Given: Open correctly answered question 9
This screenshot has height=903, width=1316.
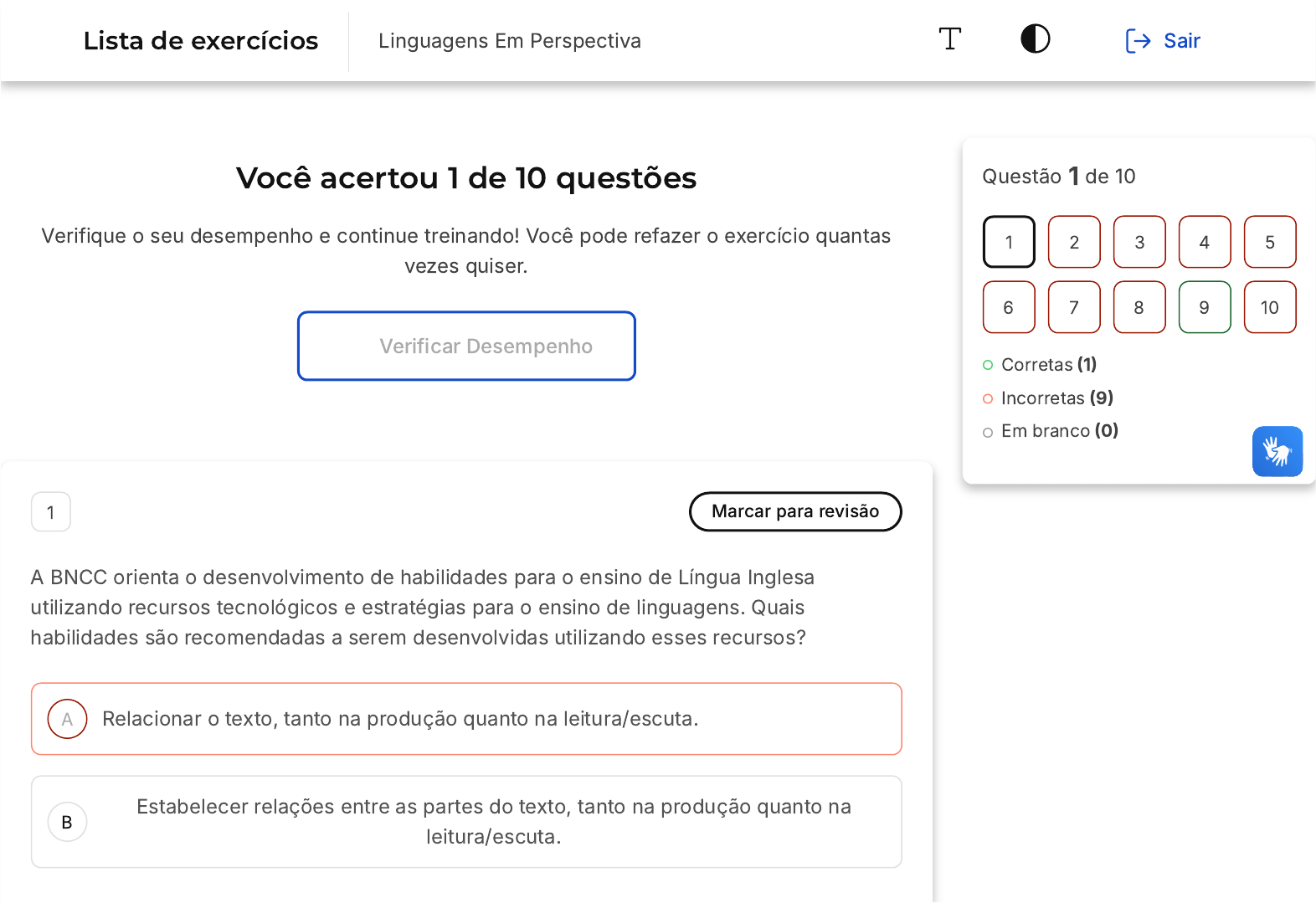Looking at the screenshot, I should [x=1205, y=307].
